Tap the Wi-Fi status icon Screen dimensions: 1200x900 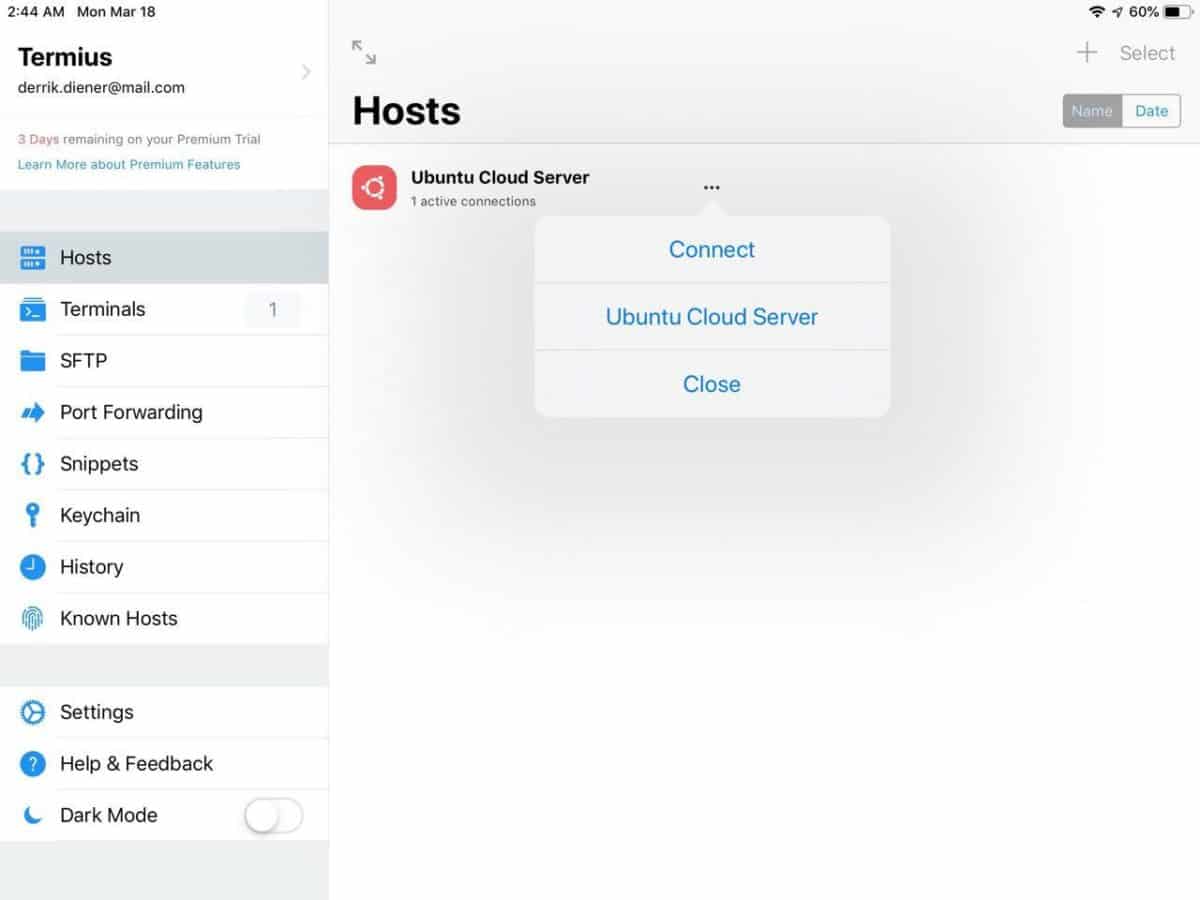click(x=1097, y=12)
